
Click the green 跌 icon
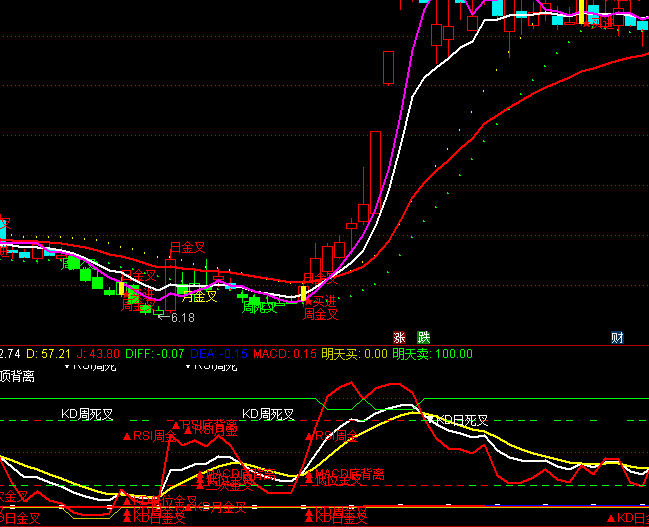tap(423, 338)
